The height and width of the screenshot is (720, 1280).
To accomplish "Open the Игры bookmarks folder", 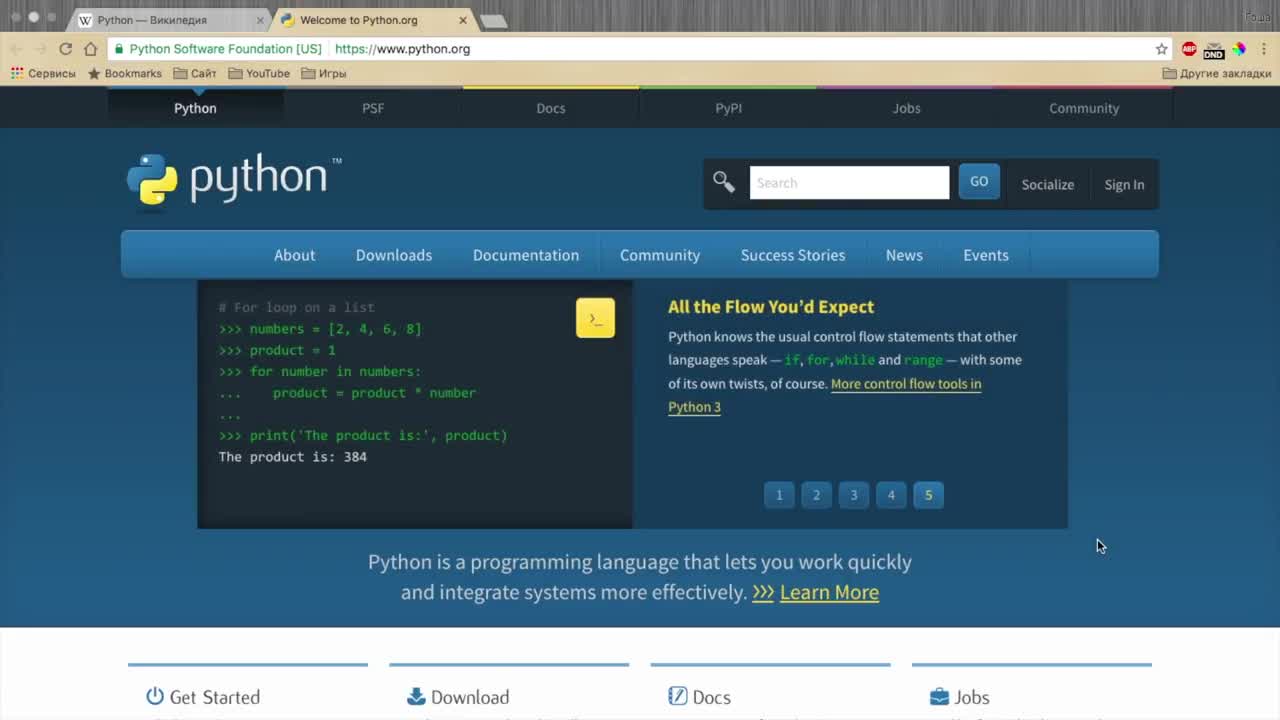I will [324, 73].
